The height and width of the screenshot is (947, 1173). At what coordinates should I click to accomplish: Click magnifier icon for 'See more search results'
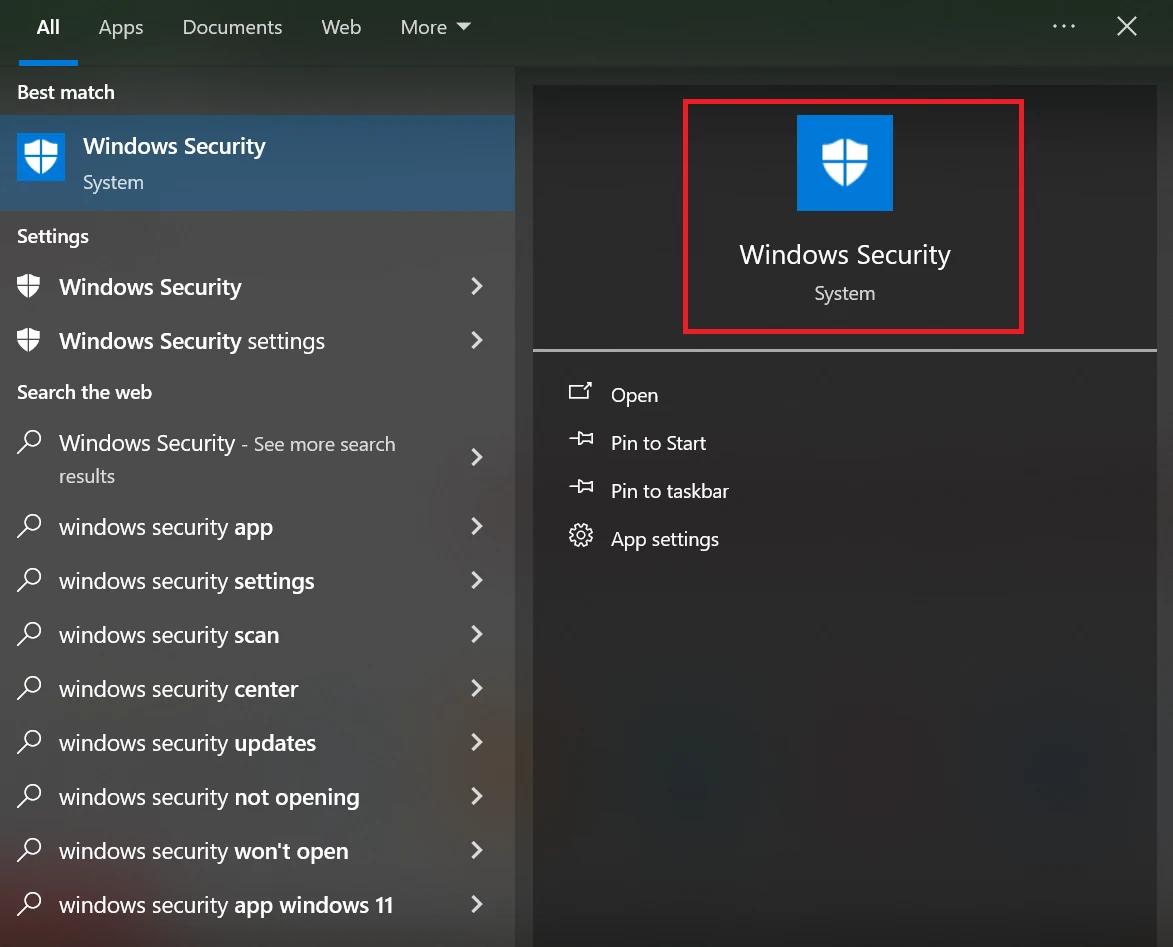(29, 441)
